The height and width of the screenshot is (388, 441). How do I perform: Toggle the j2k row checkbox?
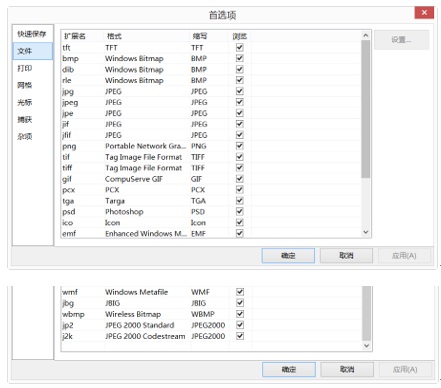240,336
